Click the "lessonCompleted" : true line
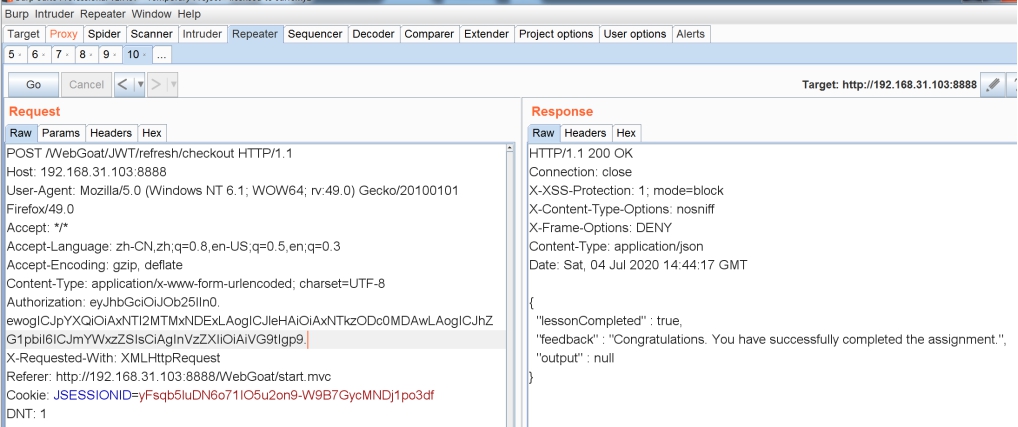Viewport: 1018px width, 427px height. [x=610, y=321]
